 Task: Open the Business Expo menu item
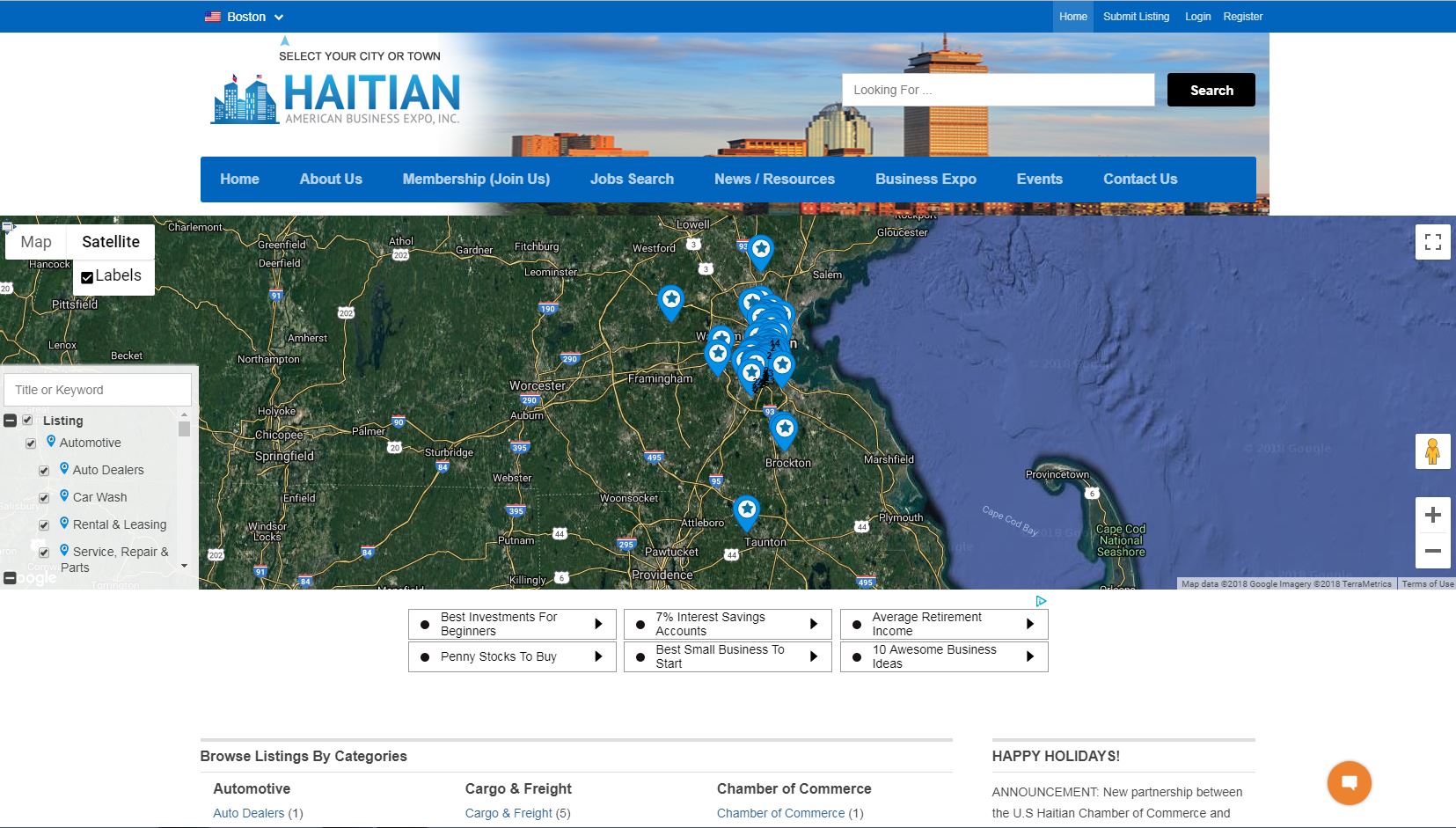click(x=926, y=180)
